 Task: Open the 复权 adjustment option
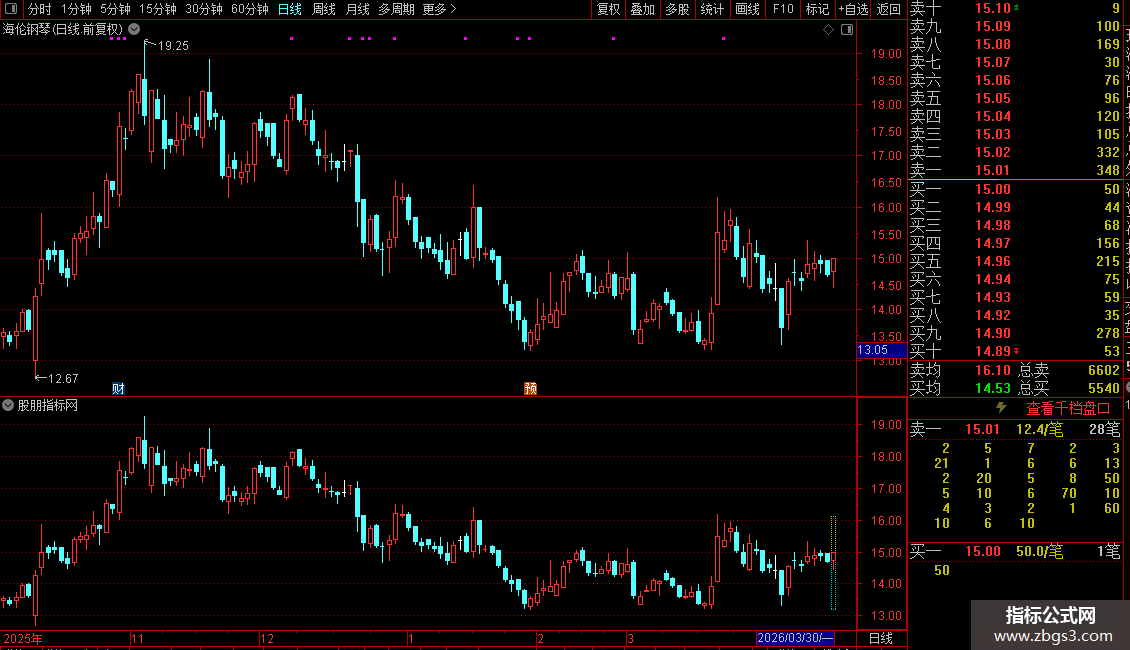[x=608, y=9]
